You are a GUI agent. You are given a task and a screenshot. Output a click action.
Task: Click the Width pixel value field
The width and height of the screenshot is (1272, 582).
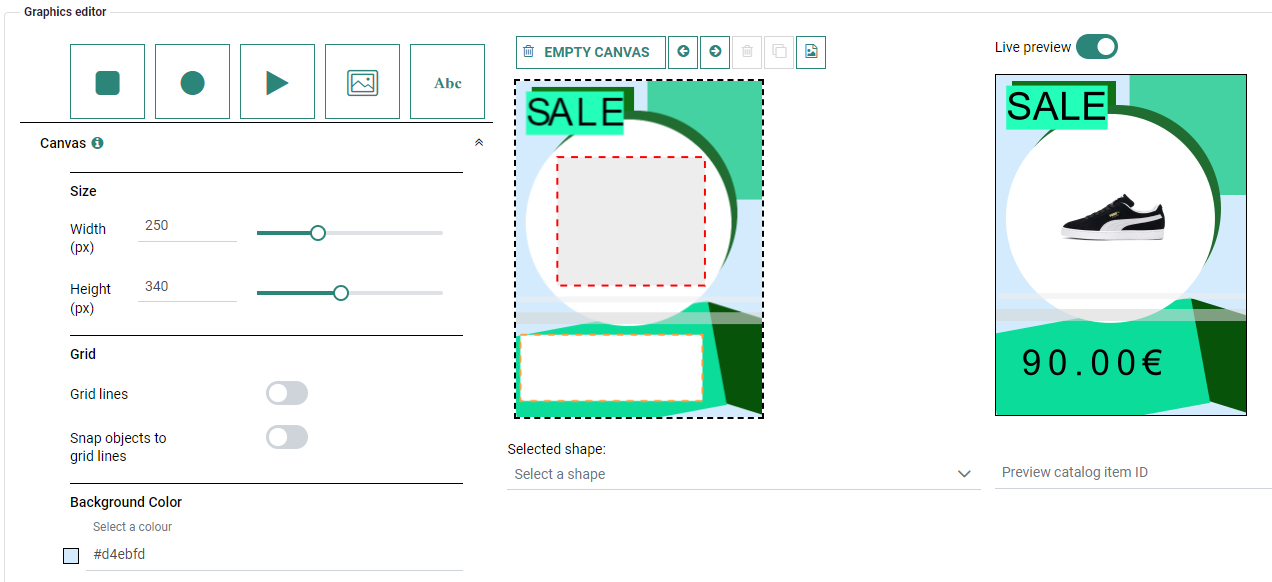187,226
